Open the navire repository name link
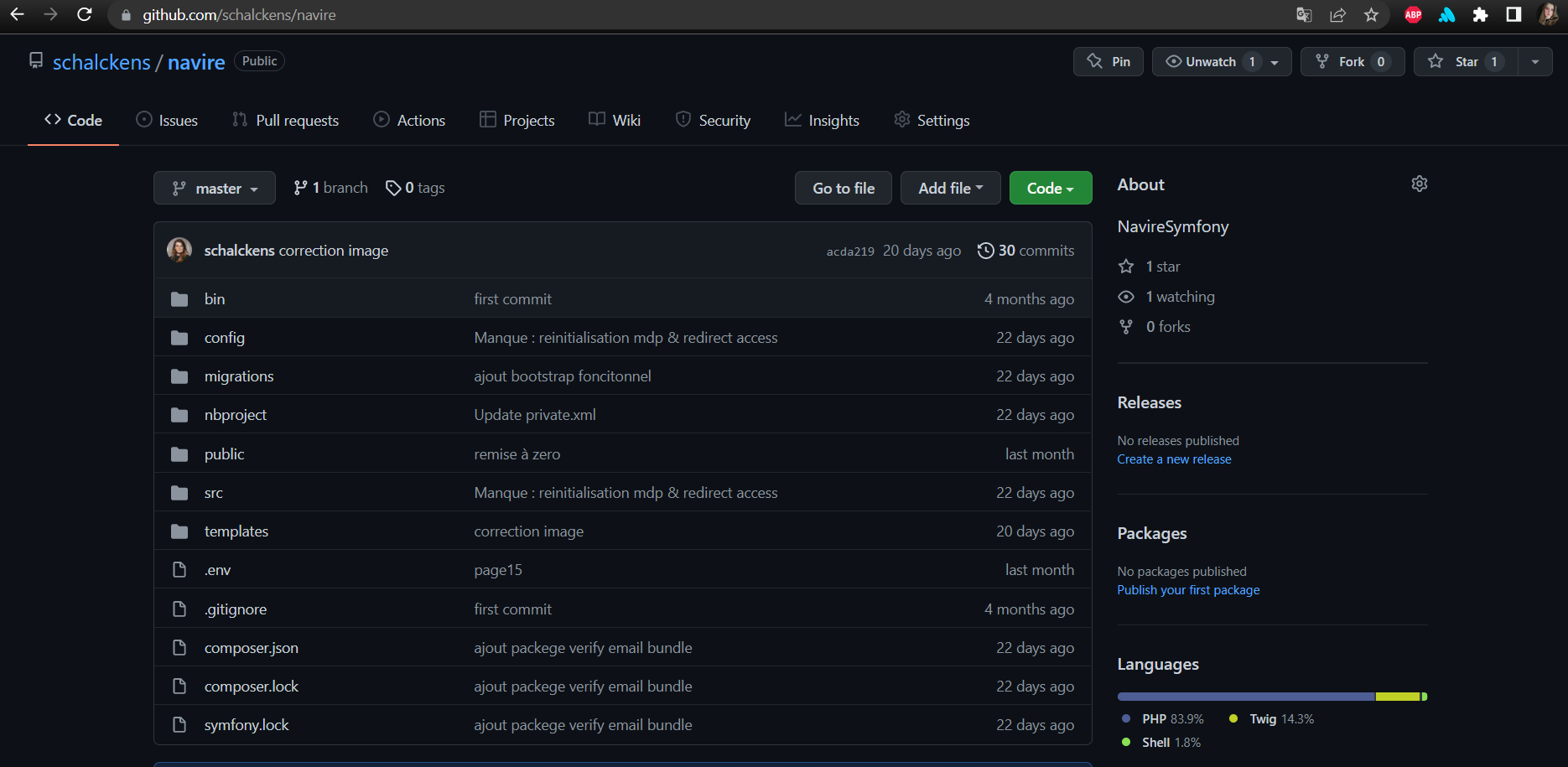This screenshot has width=1568, height=767. [196, 62]
